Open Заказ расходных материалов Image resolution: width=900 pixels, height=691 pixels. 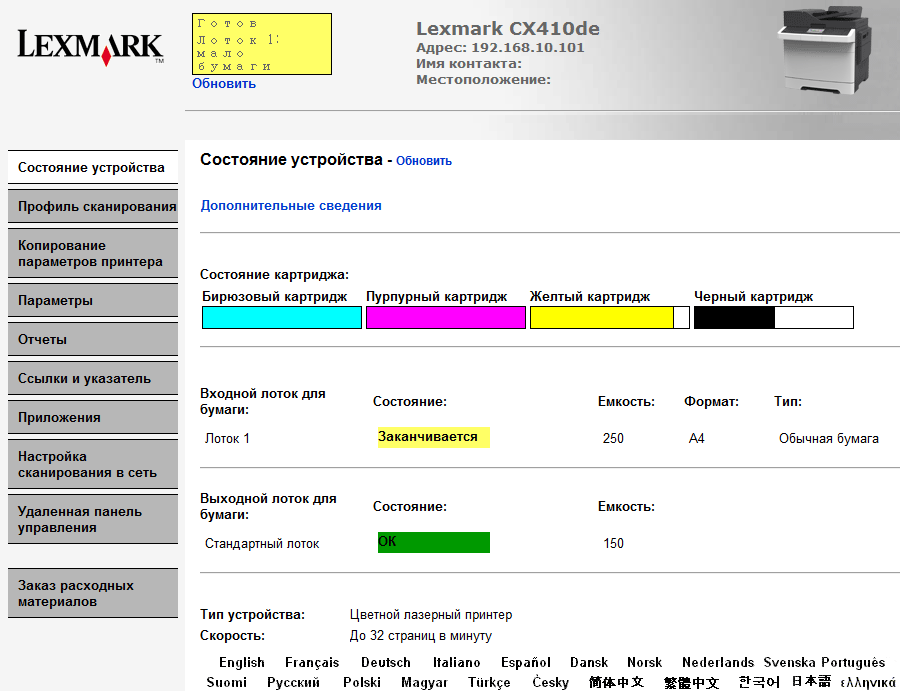[x=93, y=593]
